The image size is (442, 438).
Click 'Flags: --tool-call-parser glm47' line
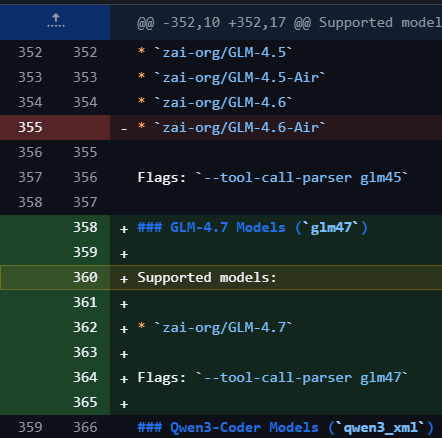click(273, 377)
